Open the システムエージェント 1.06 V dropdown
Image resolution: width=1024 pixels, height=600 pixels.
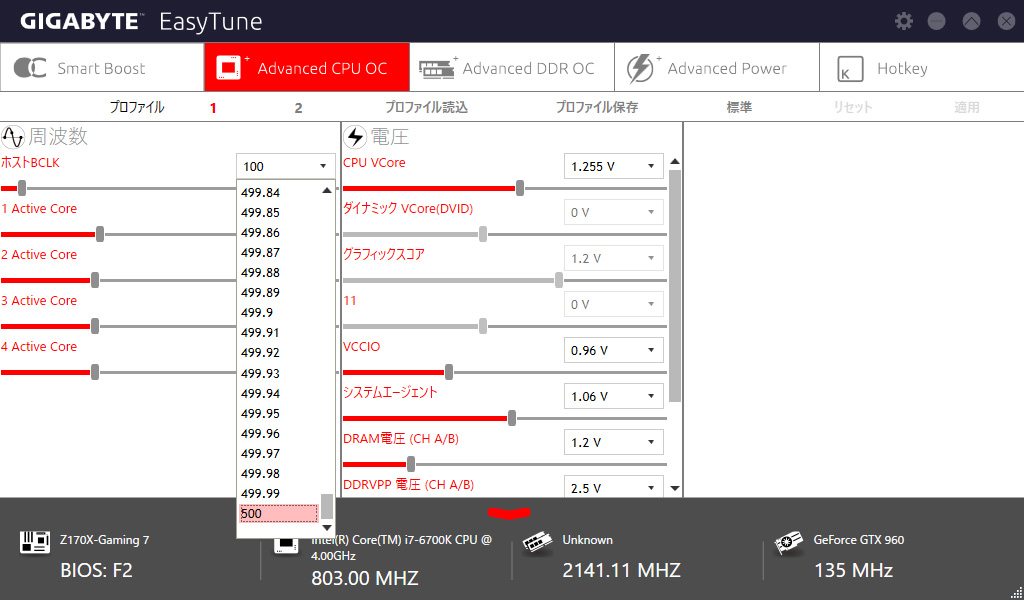tap(613, 396)
